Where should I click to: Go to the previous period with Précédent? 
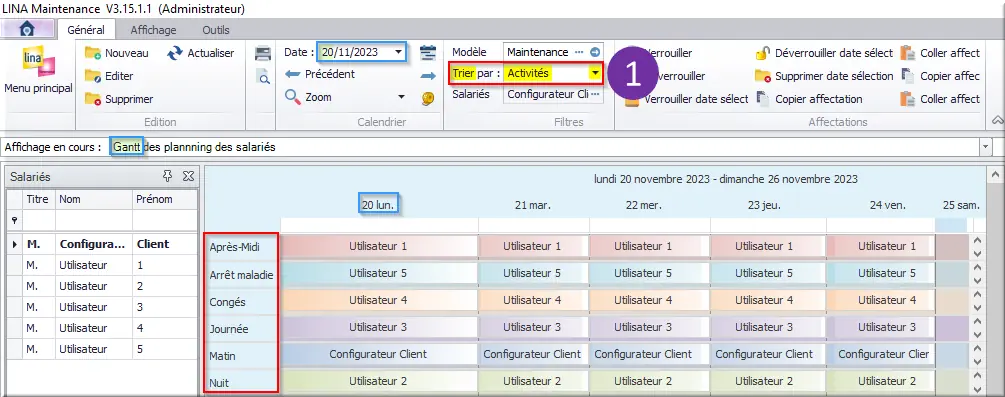tap(320, 74)
